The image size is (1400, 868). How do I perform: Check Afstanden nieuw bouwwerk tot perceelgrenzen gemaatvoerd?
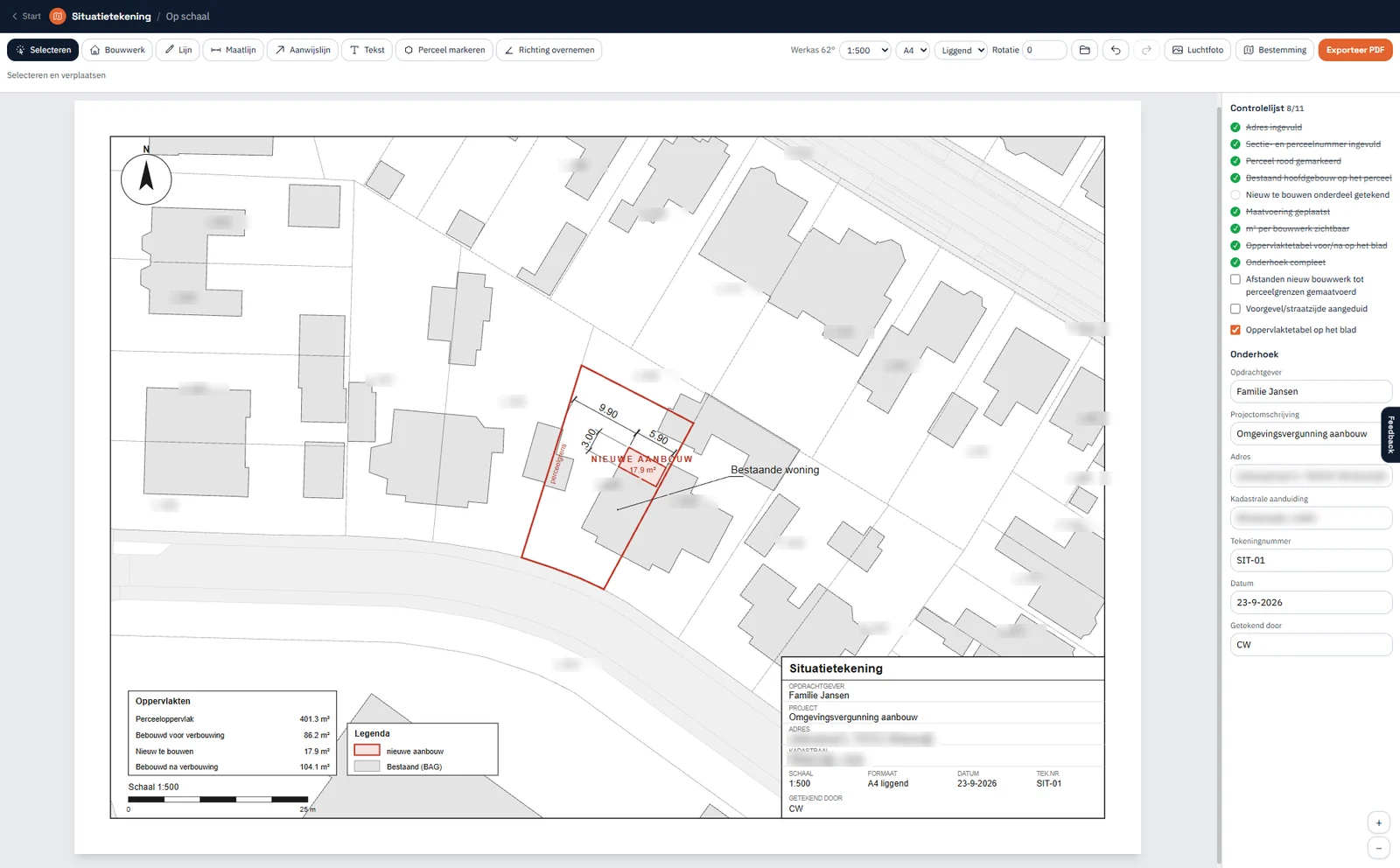click(x=1235, y=280)
